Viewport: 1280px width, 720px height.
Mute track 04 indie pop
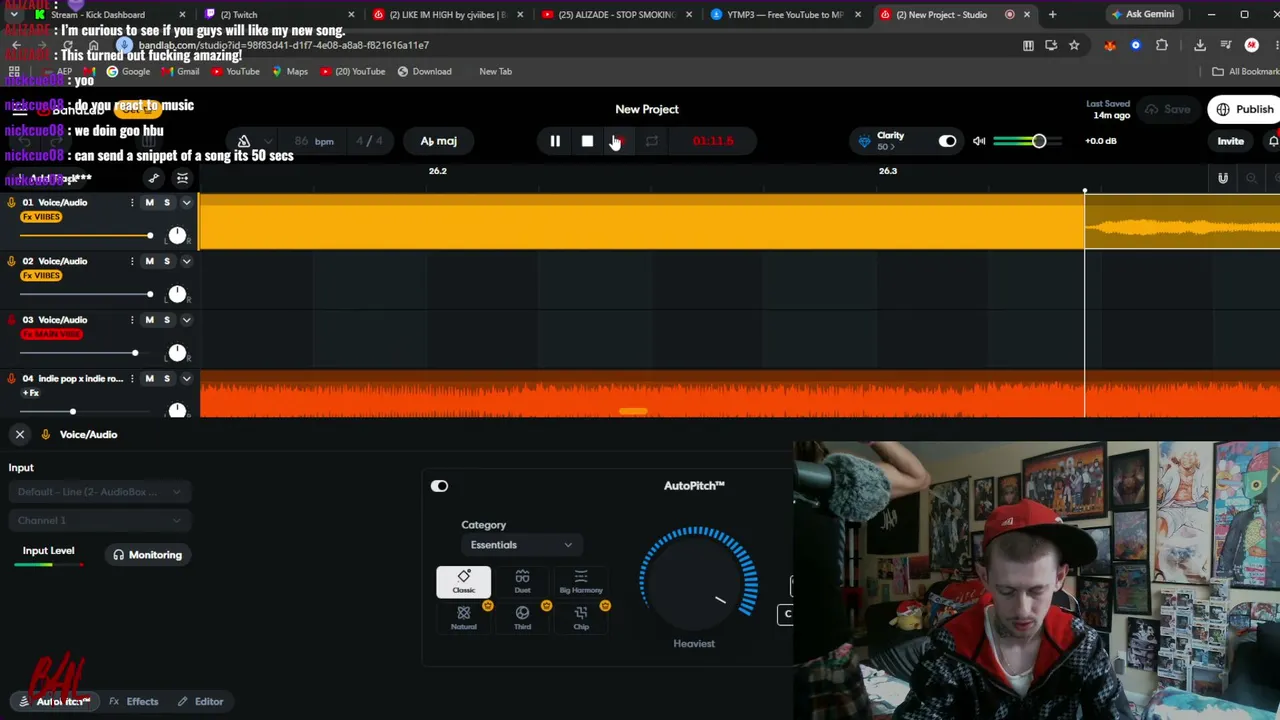(149, 378)
